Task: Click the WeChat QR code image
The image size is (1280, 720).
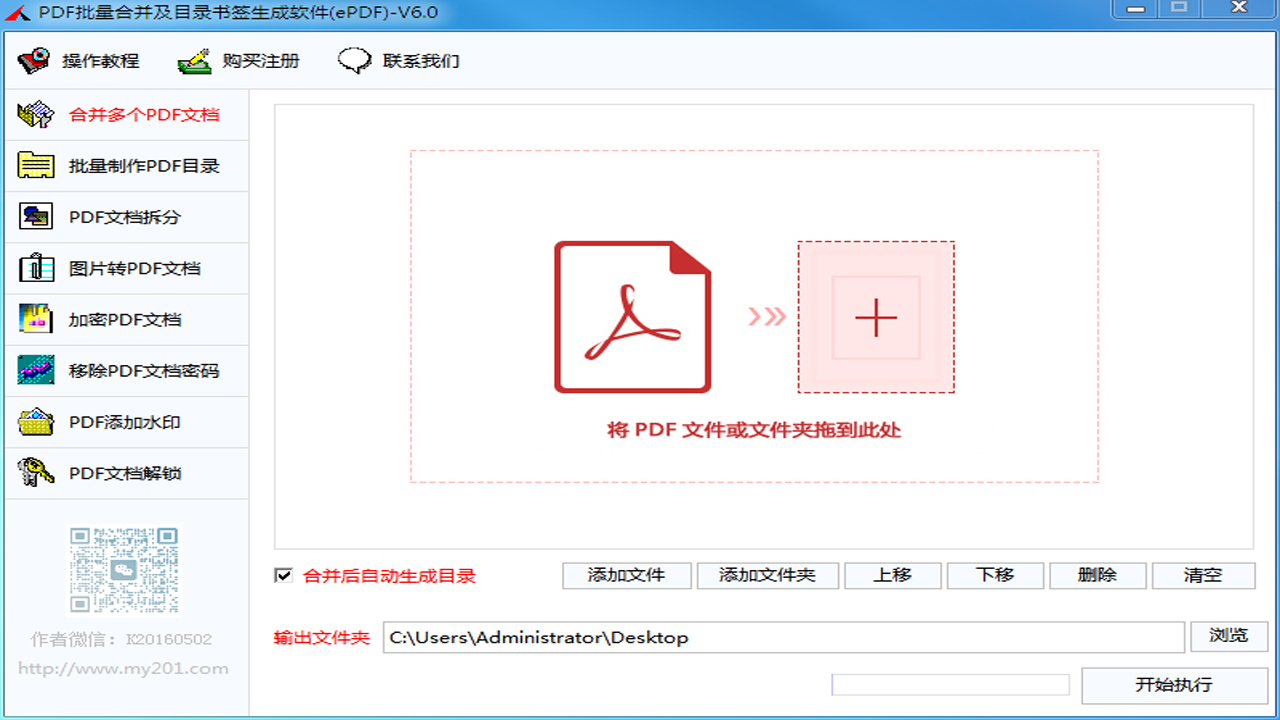Action: coord(124,570)
